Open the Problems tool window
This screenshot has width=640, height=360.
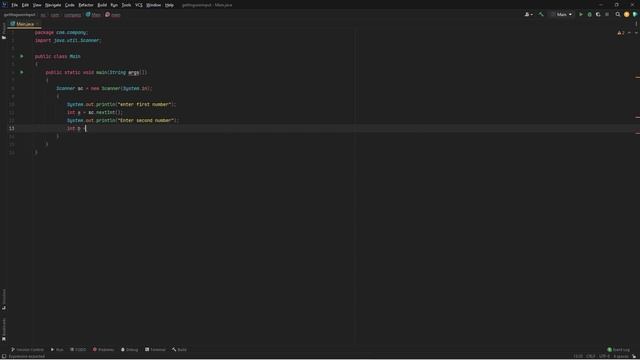(x=103, y=350)
